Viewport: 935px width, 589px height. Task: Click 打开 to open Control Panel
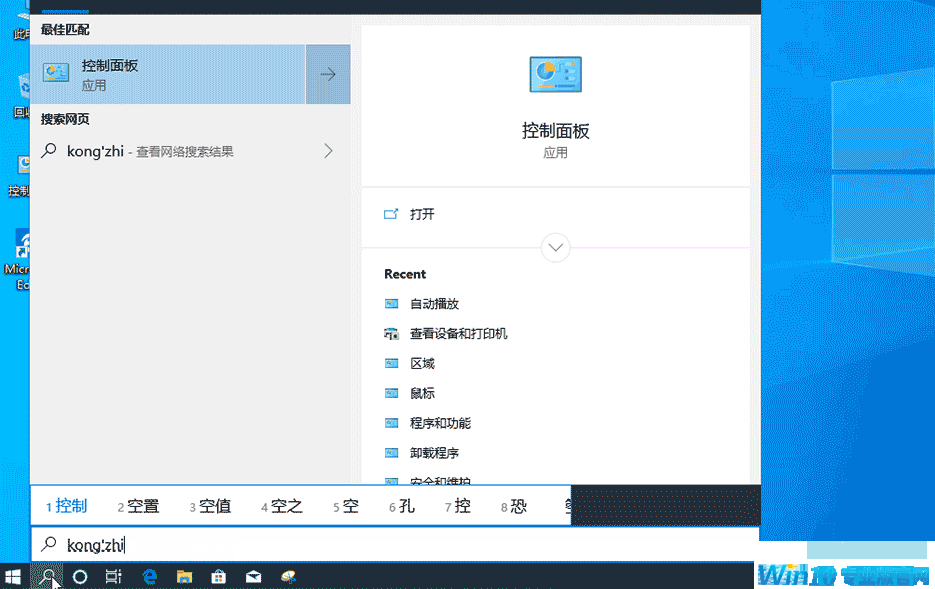pos(422,214)
